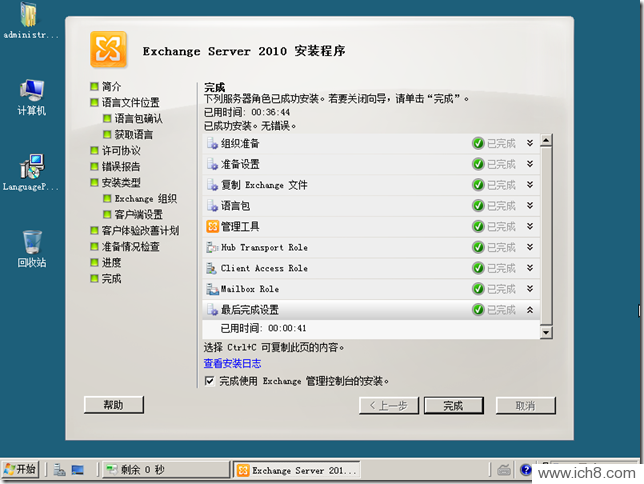
Task: Open the 开始 start menu
Action: tap(21, 469)
